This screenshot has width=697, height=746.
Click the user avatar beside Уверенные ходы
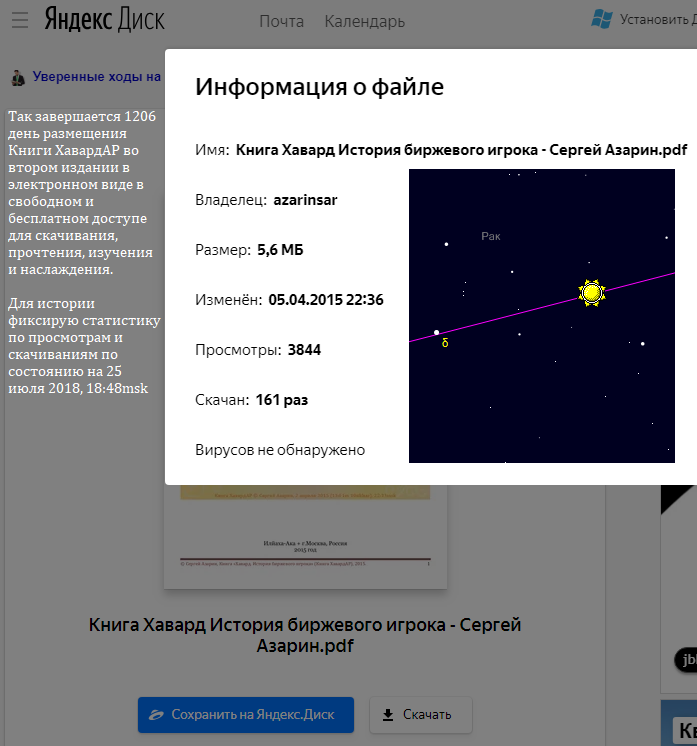click(18, 76)
